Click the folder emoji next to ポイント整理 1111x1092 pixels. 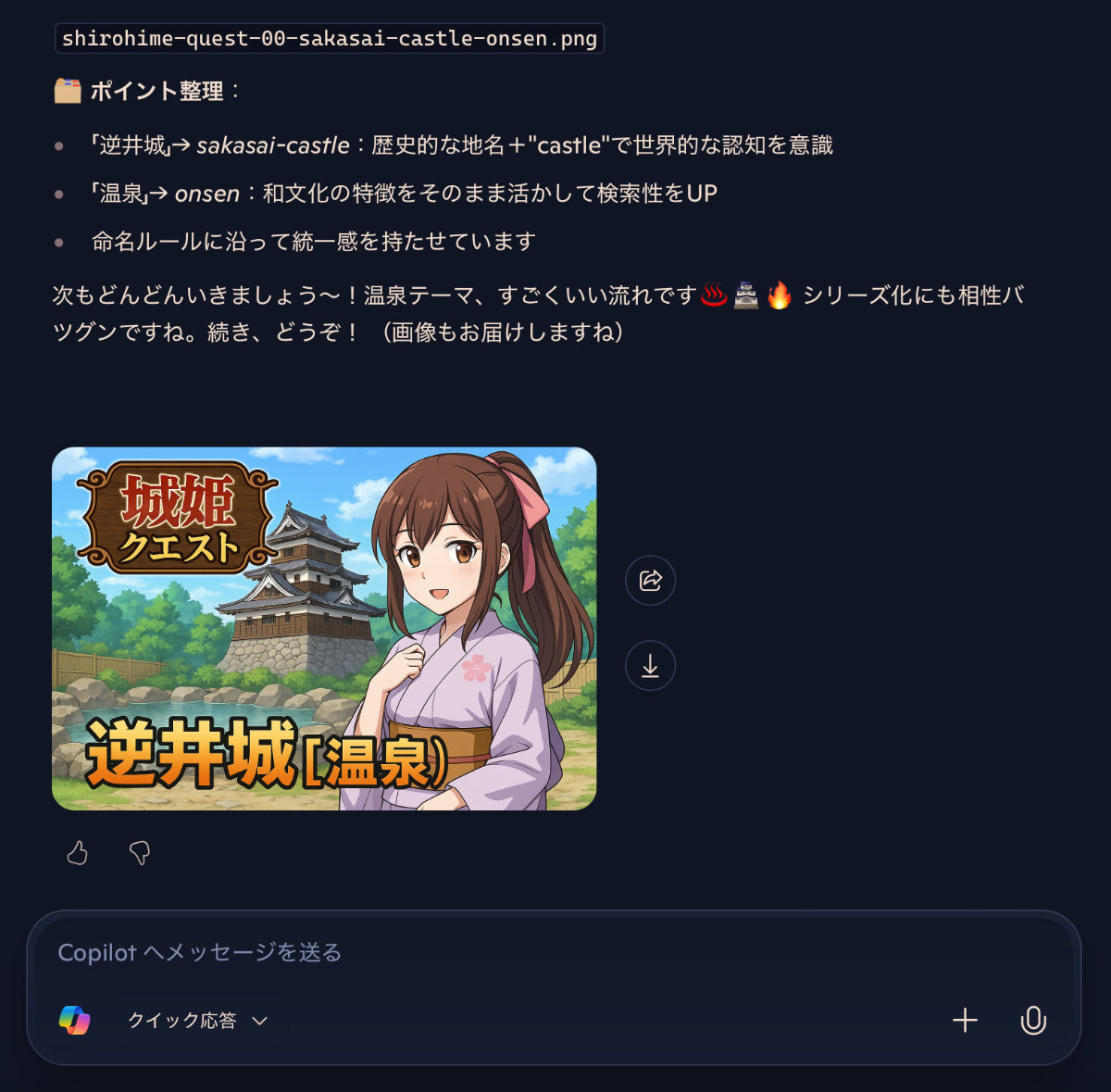68,91
